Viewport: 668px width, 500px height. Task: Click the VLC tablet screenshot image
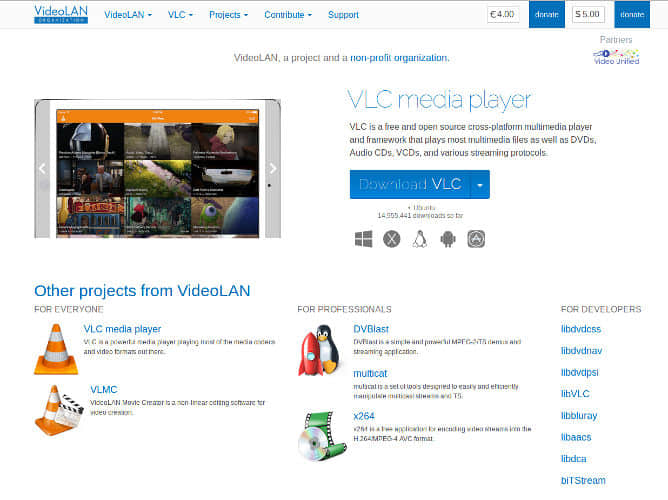158,169
